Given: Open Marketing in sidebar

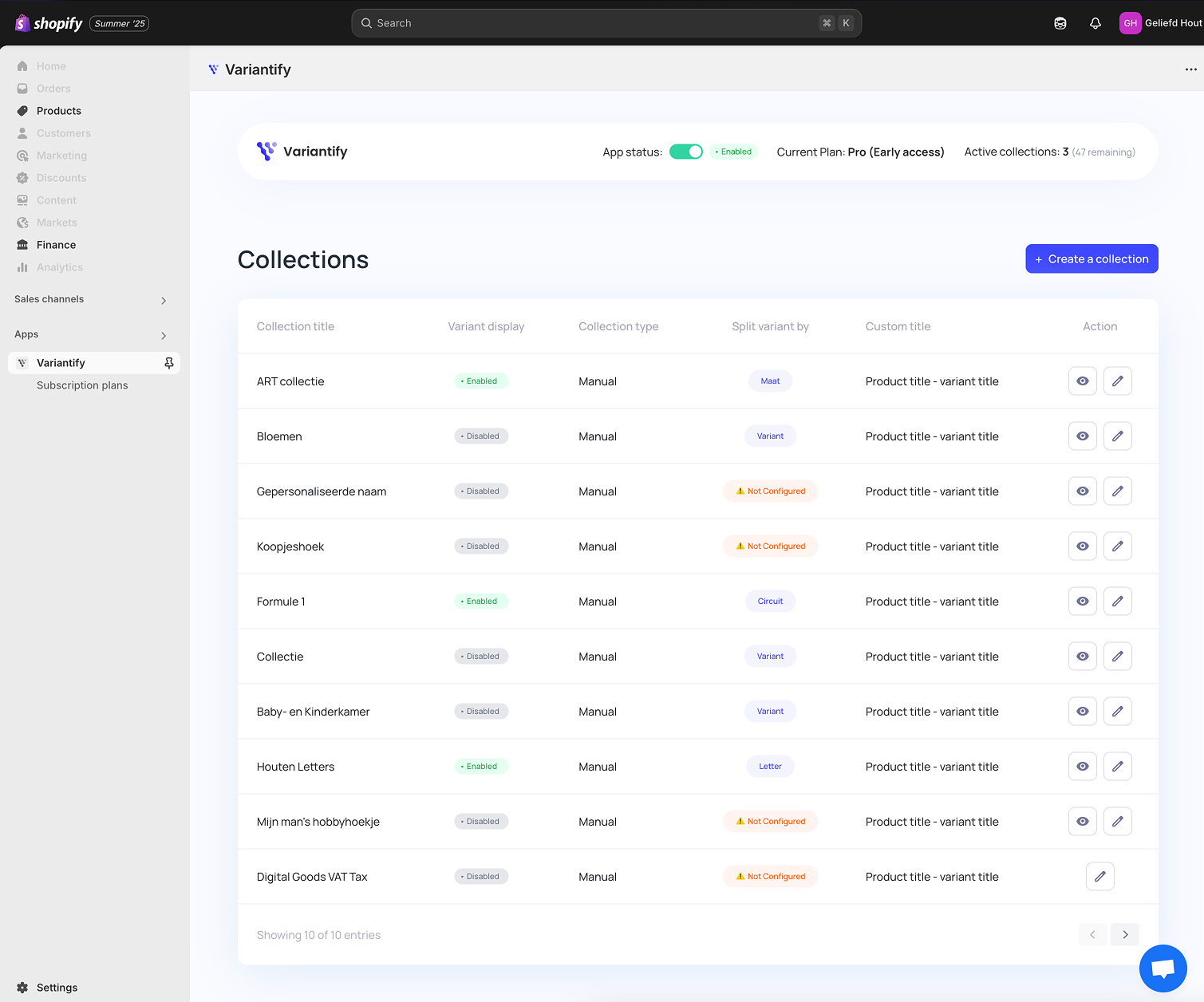Looking at the screenshot, I should [x=61, y=156].
